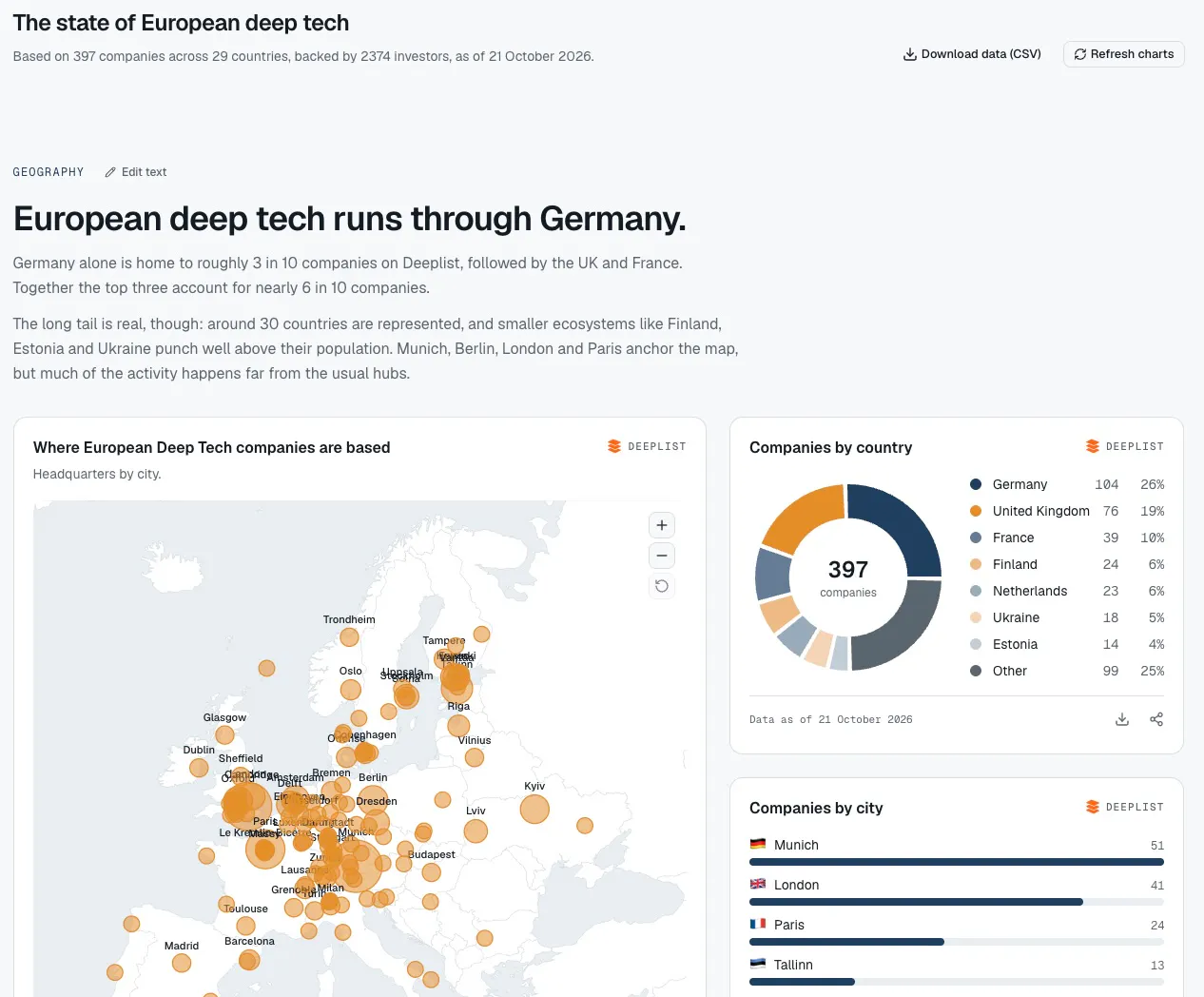
Task: Click the Refresh charts button
Action: pos(1124,54)
